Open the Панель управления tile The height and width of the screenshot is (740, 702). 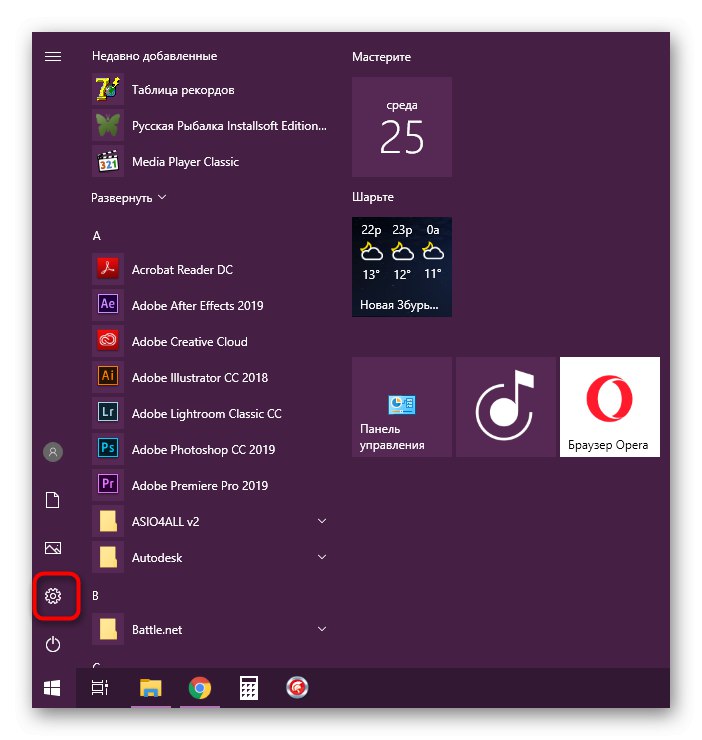click(x=402, y=407)
